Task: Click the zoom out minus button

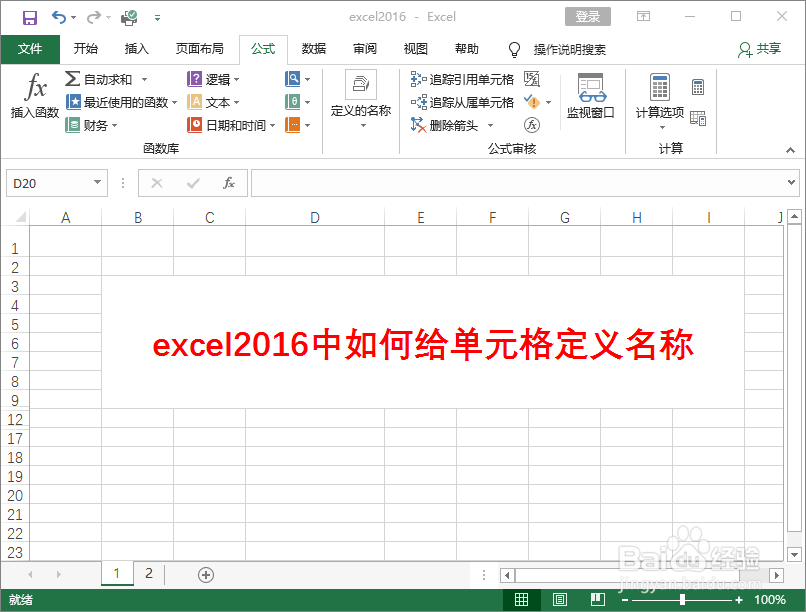Action: pyautogui.click(x=625, y=600)
